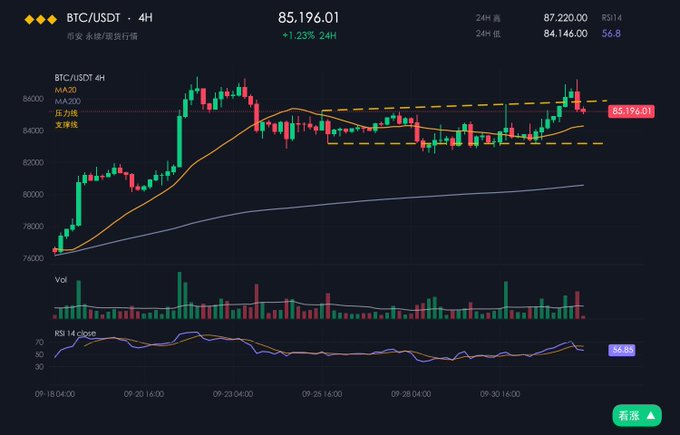The width and height of the screenshot is (680, 435).
Task: Click the RSI14 header label
Action: 611,18
